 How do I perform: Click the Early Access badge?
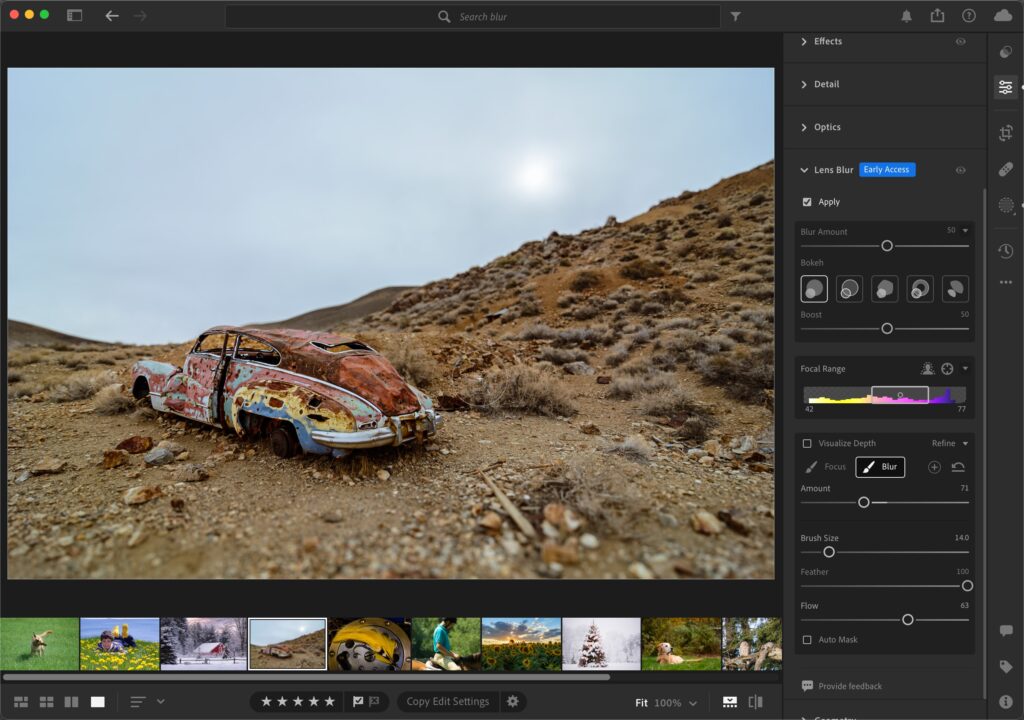(886, 170)
